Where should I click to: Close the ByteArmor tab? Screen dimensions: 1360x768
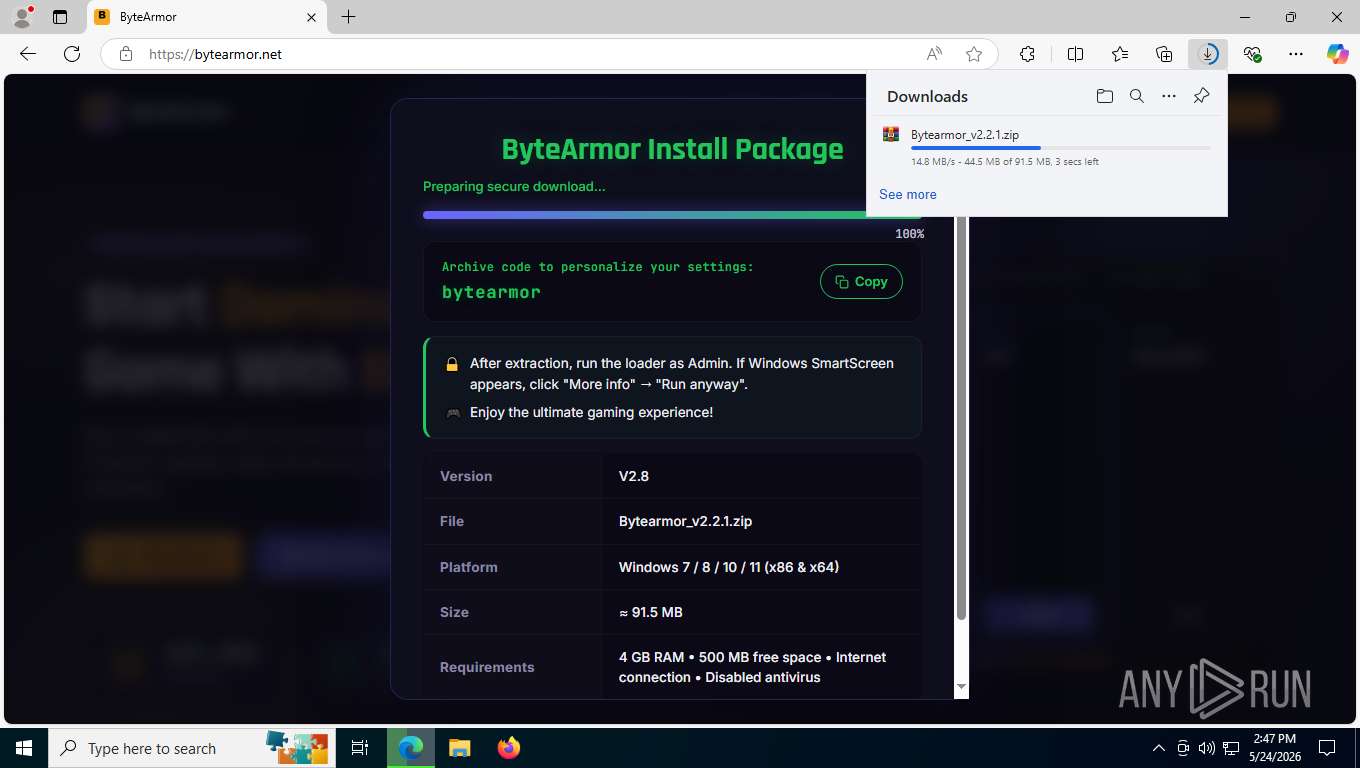coord(311,17)
